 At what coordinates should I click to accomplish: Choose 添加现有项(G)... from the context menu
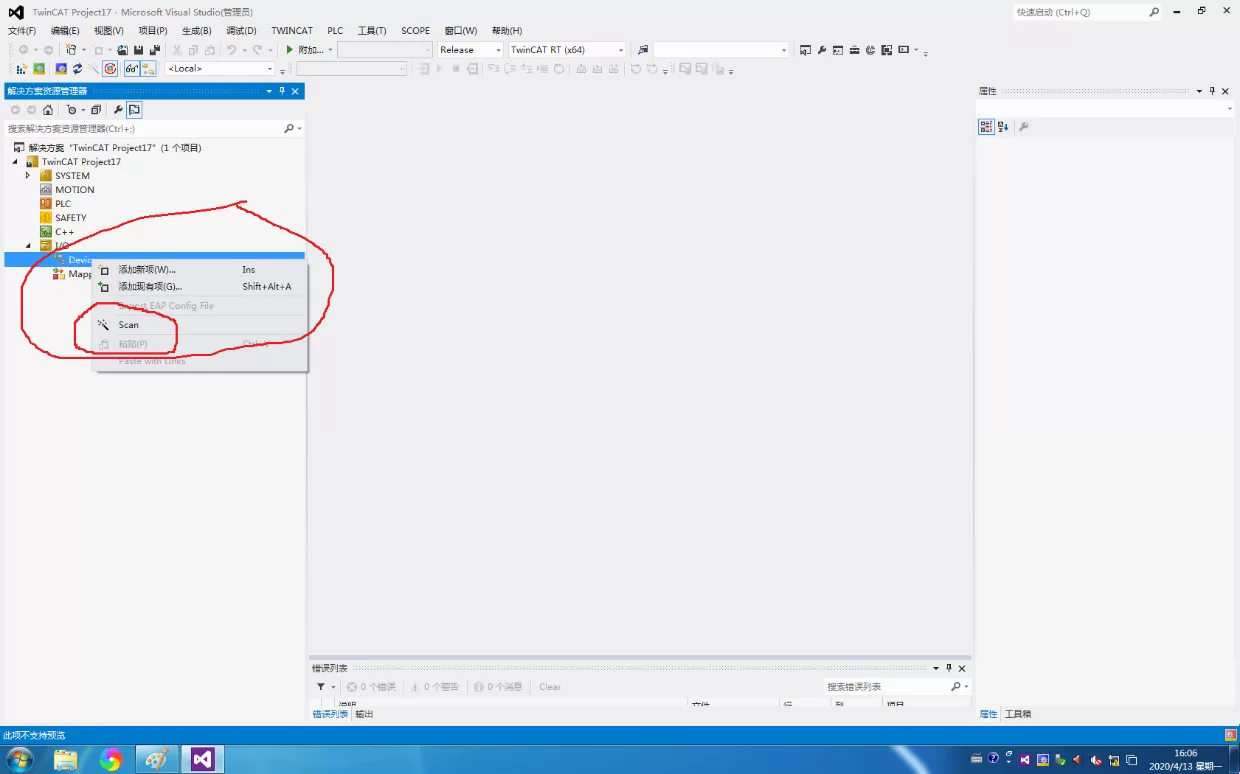[150, 287]
